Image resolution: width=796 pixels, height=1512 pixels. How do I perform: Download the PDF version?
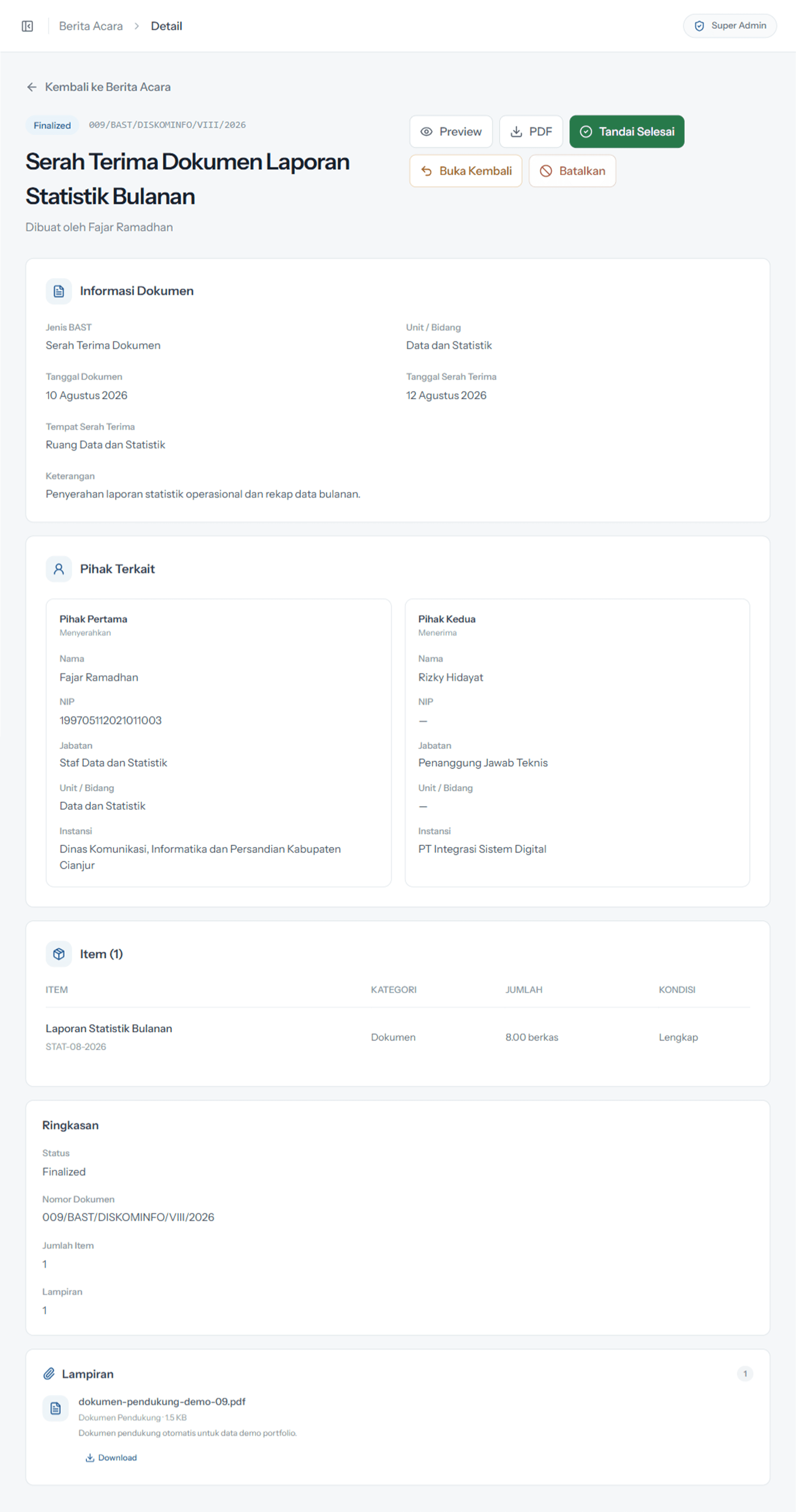531,132
